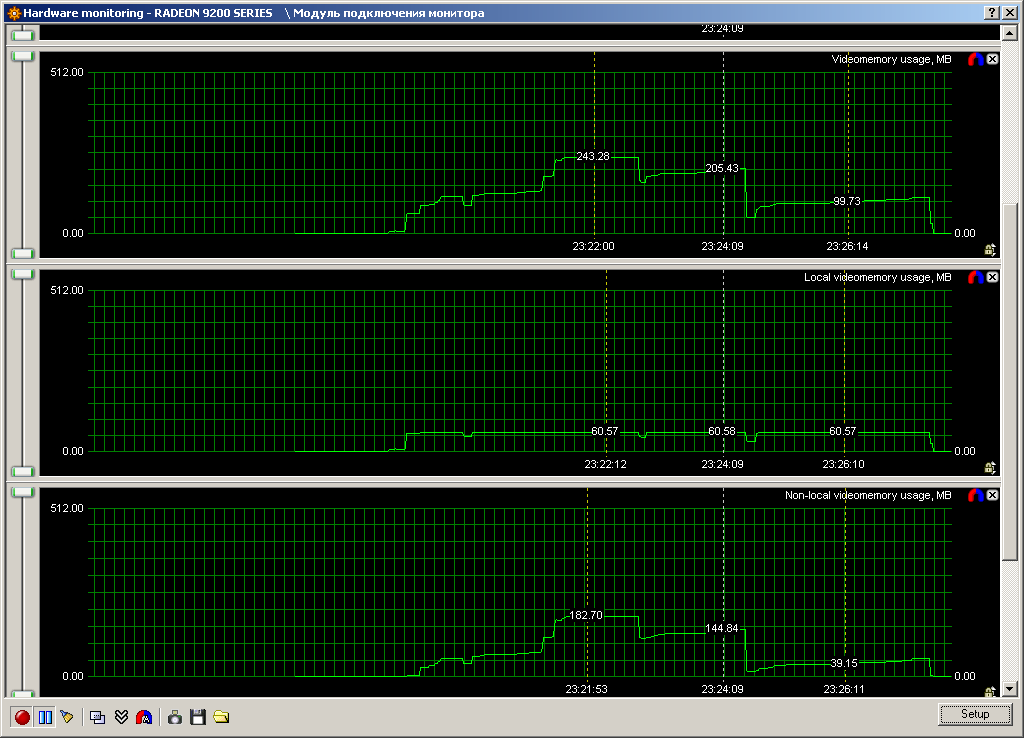Viewport: 1024px width, 738px height.
Task: Click the broom icon to clear monitoring history
Action: [x=66, y=716]
